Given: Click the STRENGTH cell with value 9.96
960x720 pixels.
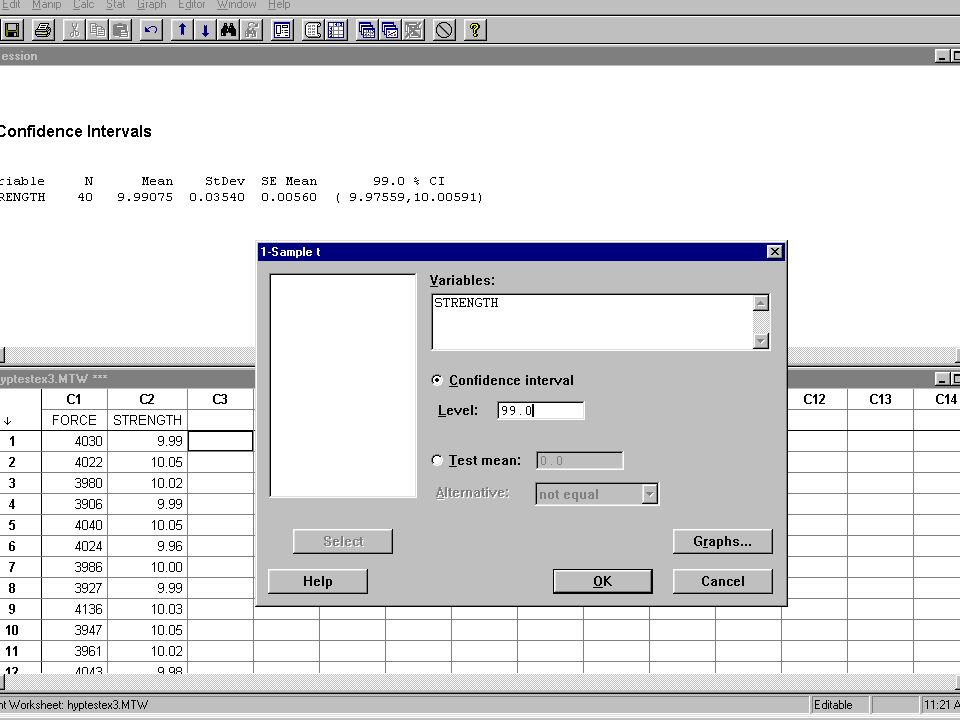Looking at the screenshot, I should click(147, 546).
